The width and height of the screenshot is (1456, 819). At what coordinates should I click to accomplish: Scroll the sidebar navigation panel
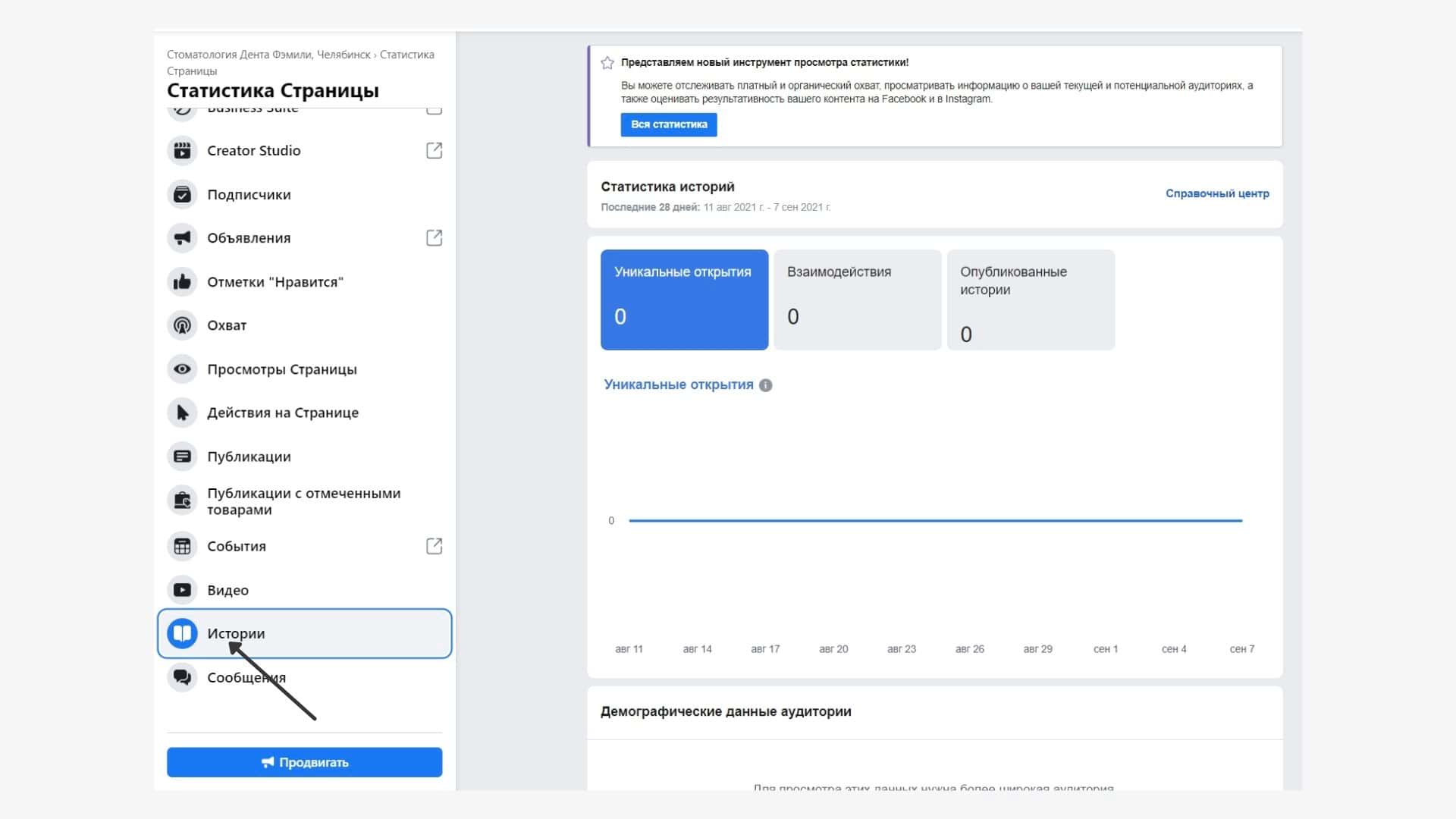click(305, 400)
